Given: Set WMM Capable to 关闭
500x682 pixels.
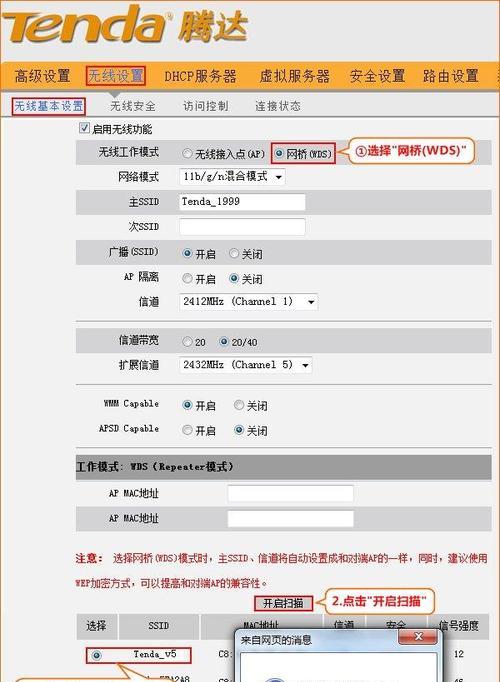Looking at the screenshot, I should (239, 405).
